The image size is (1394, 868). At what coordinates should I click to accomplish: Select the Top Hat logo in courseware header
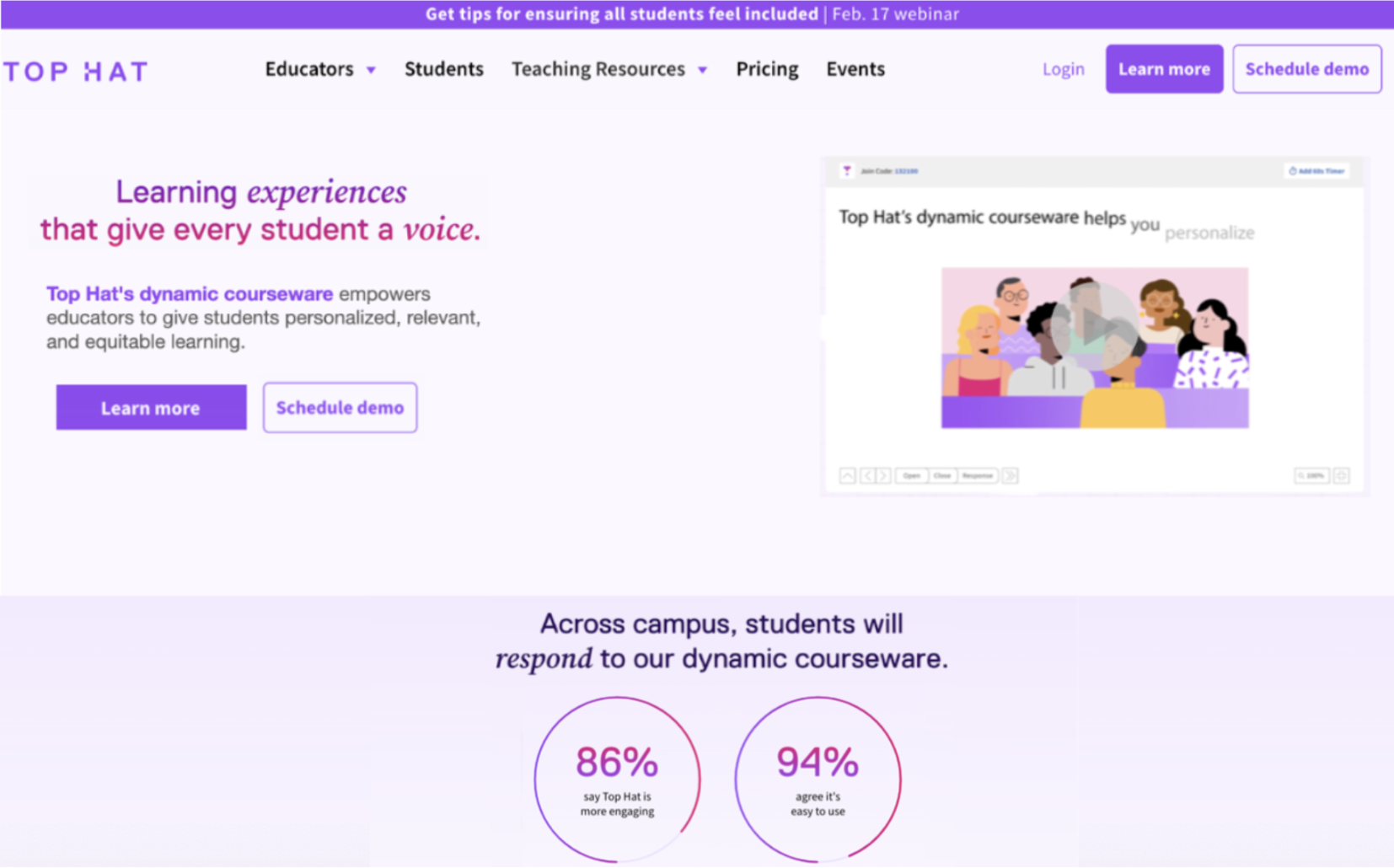coord(846,171)
